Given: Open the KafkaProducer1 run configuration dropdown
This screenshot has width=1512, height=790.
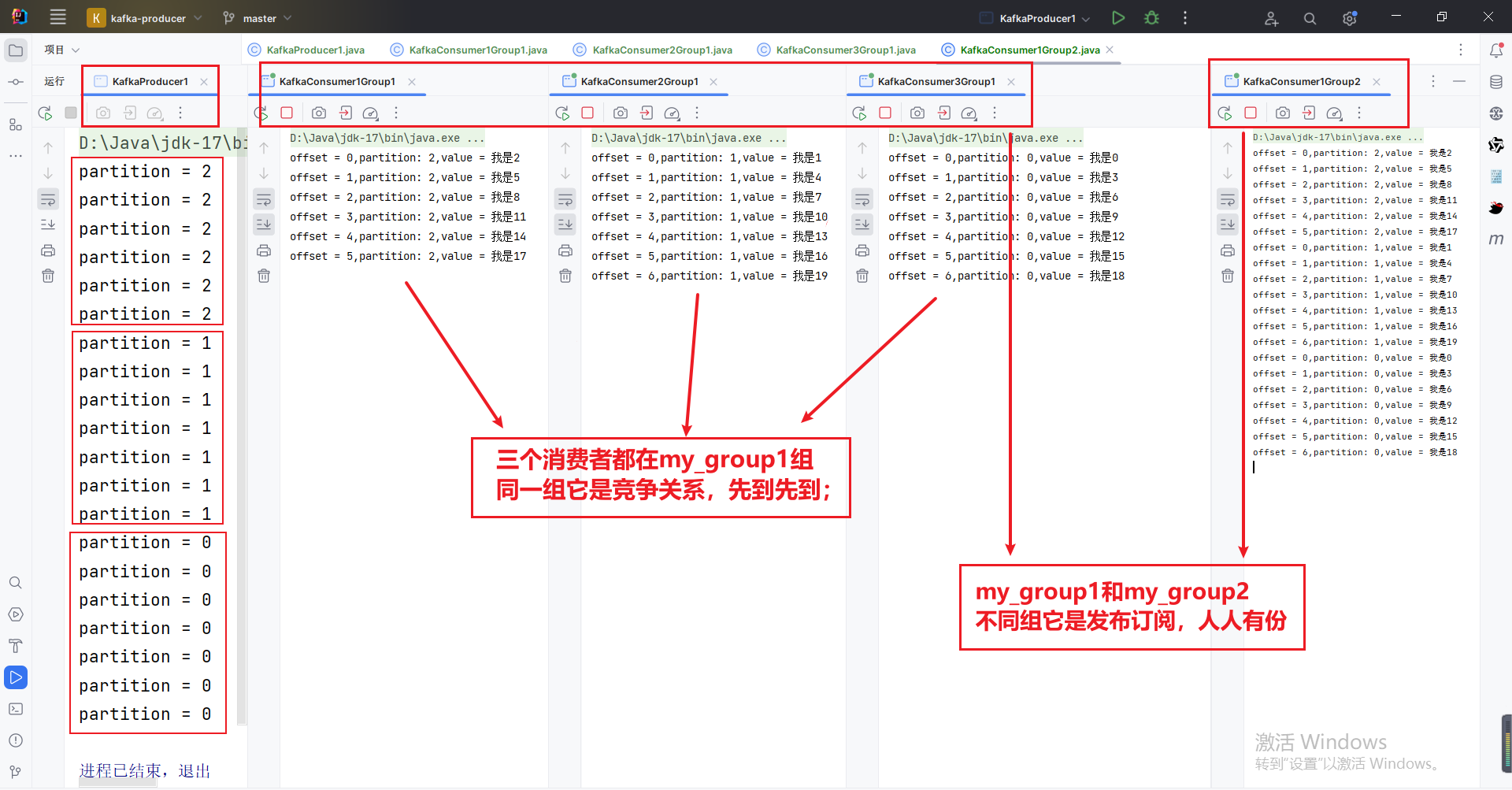Looking at the screenshot, I should coord(1035,18).
